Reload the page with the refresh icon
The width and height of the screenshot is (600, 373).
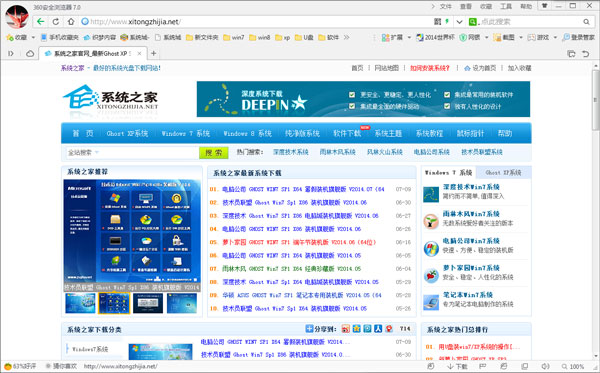pyautogui.click(x=56, y=21)
